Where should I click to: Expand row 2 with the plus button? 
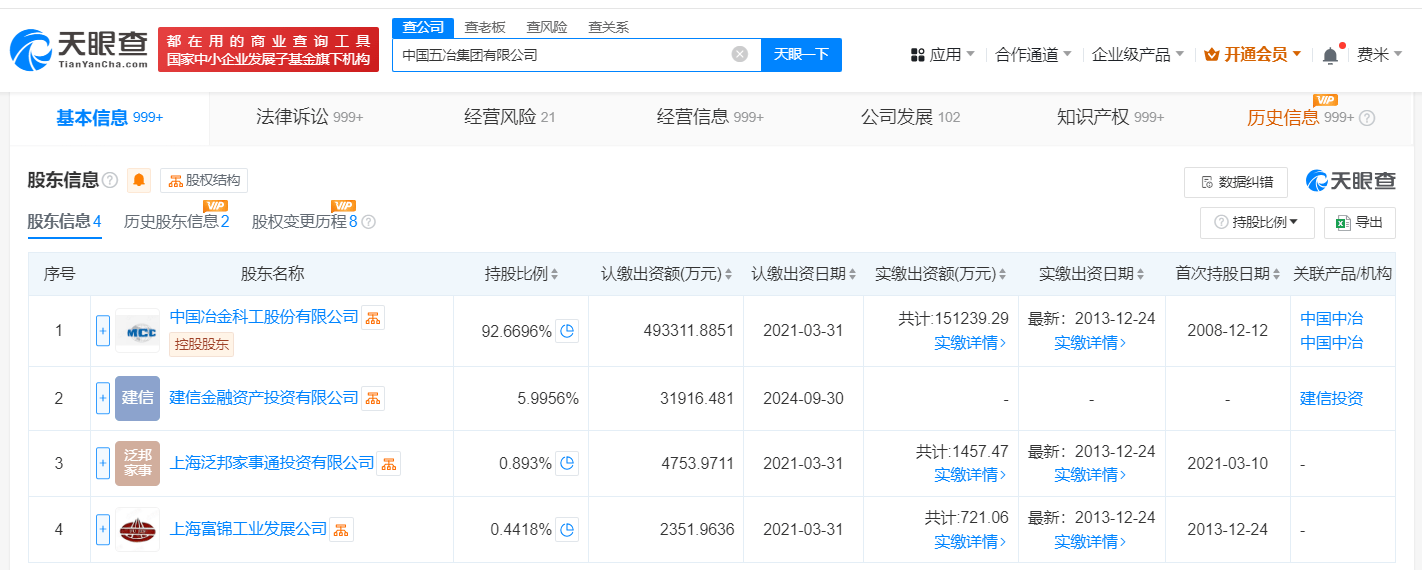(102, 398)
